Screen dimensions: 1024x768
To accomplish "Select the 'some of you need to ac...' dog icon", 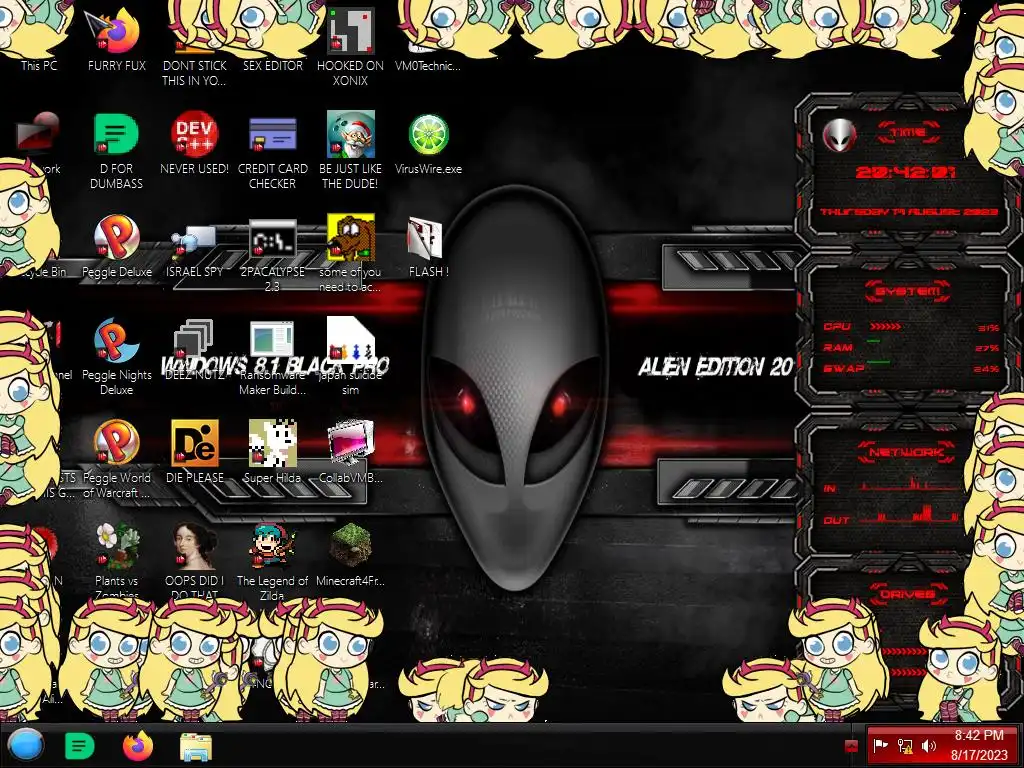I will pyautogui.click(x=351, y=238).
